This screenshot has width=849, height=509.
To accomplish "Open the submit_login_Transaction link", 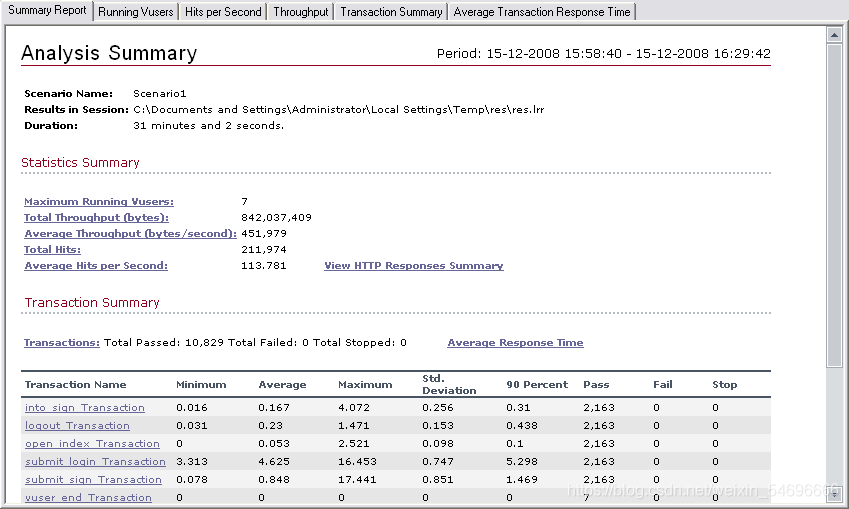I will pos(95,461).
